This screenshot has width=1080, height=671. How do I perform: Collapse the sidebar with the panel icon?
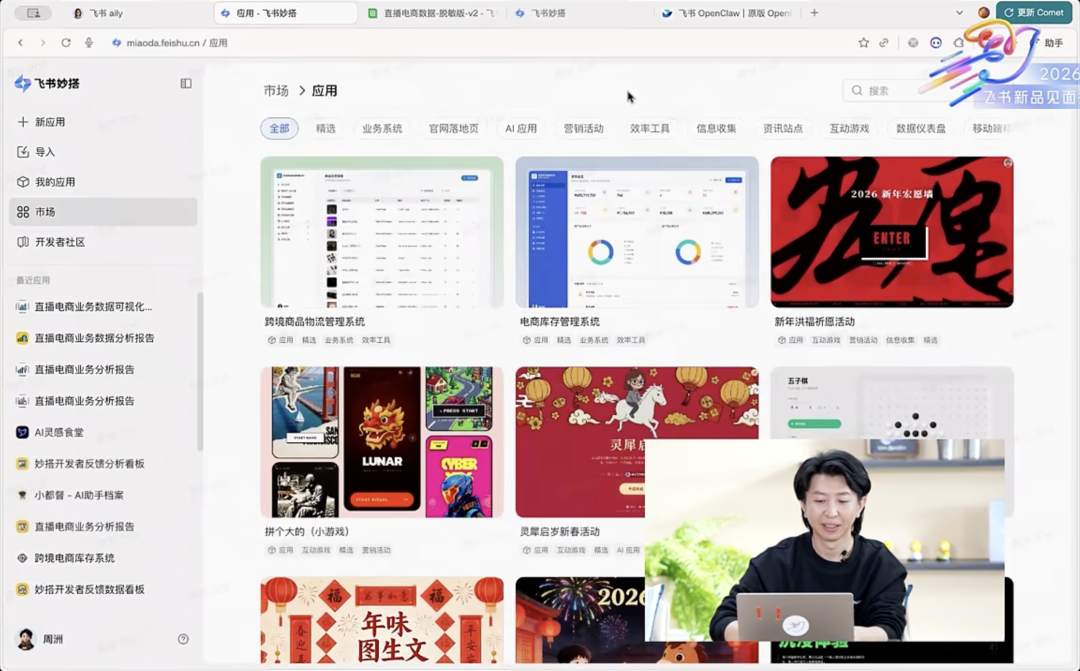pyautogui.click(x=186, y=84)
